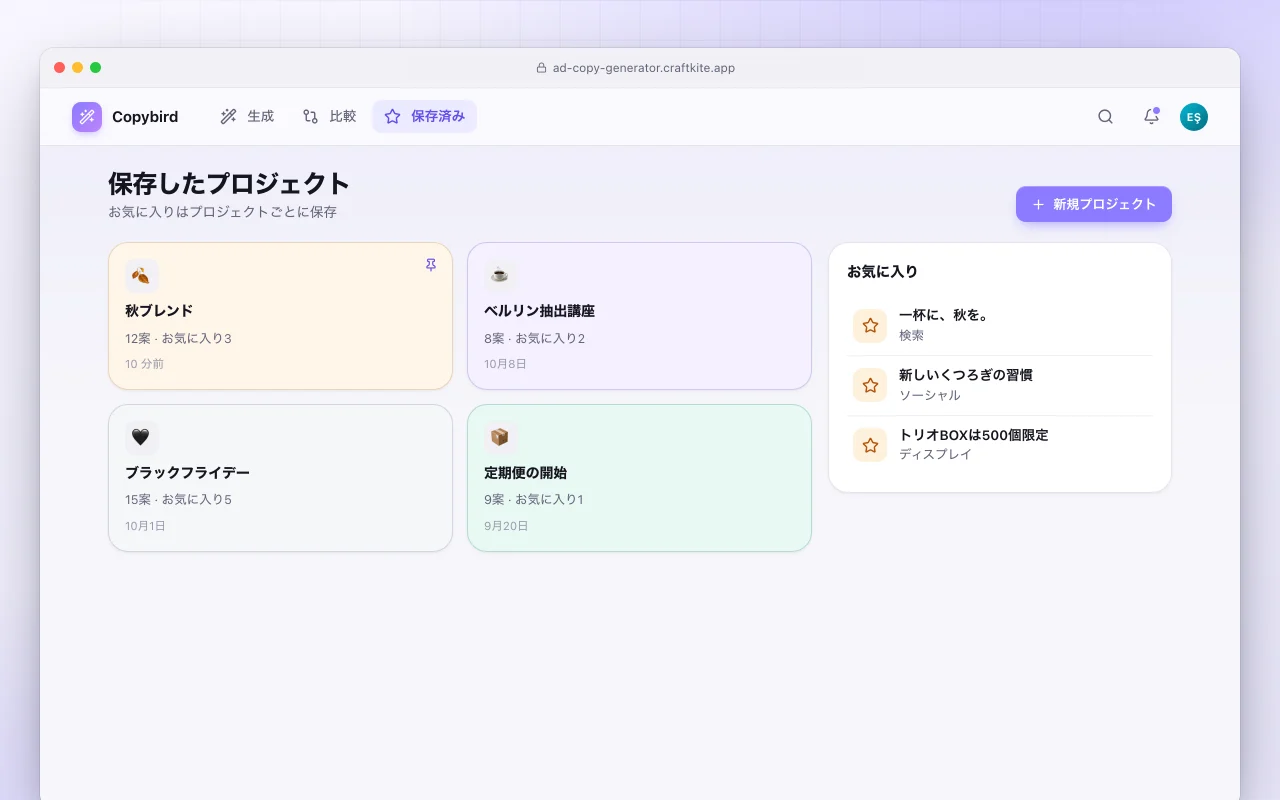Click the 検索 channel label
Image resolution: width=1280 pixels, height=800 pixels.
pos(911,336)
